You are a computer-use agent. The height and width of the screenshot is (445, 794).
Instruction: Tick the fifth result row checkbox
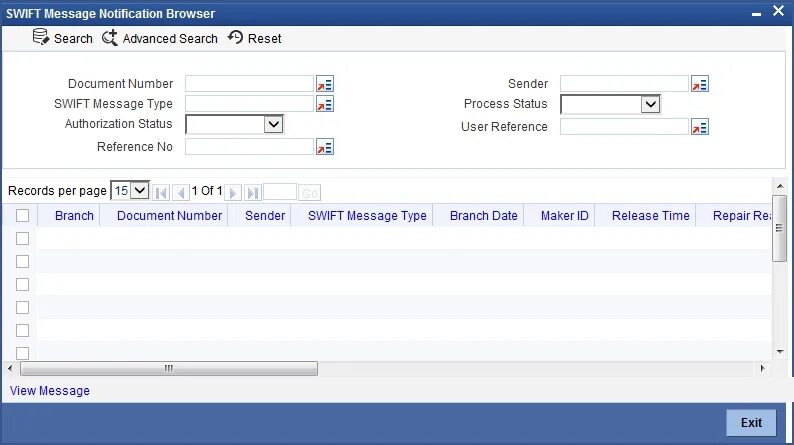pyautogui.click(x=22, y=331)
